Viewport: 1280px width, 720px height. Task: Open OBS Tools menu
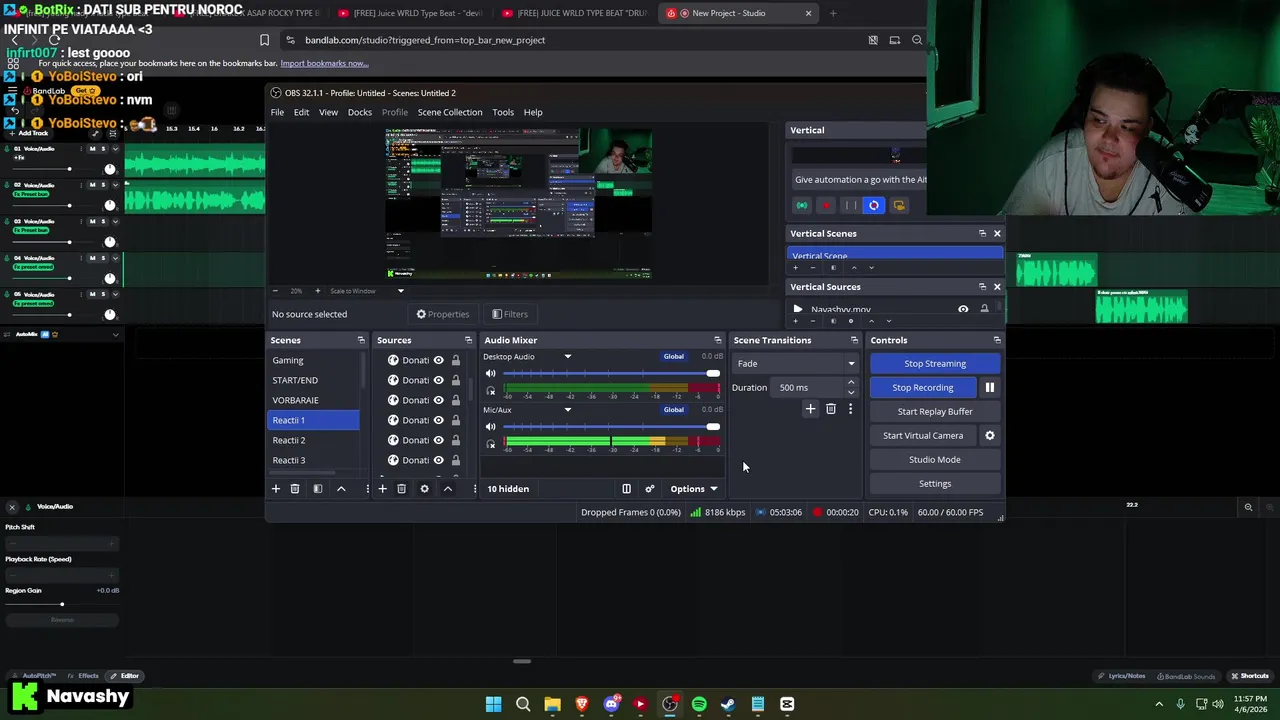pos(503,112)
